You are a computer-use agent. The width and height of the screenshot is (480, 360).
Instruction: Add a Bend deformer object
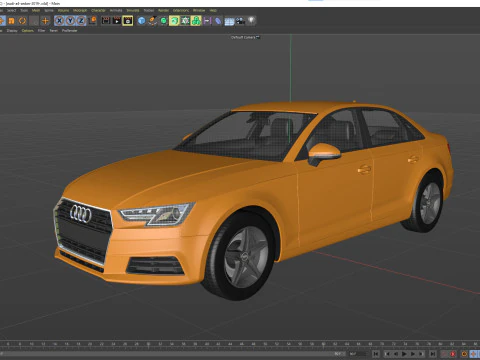coord(218,21)
